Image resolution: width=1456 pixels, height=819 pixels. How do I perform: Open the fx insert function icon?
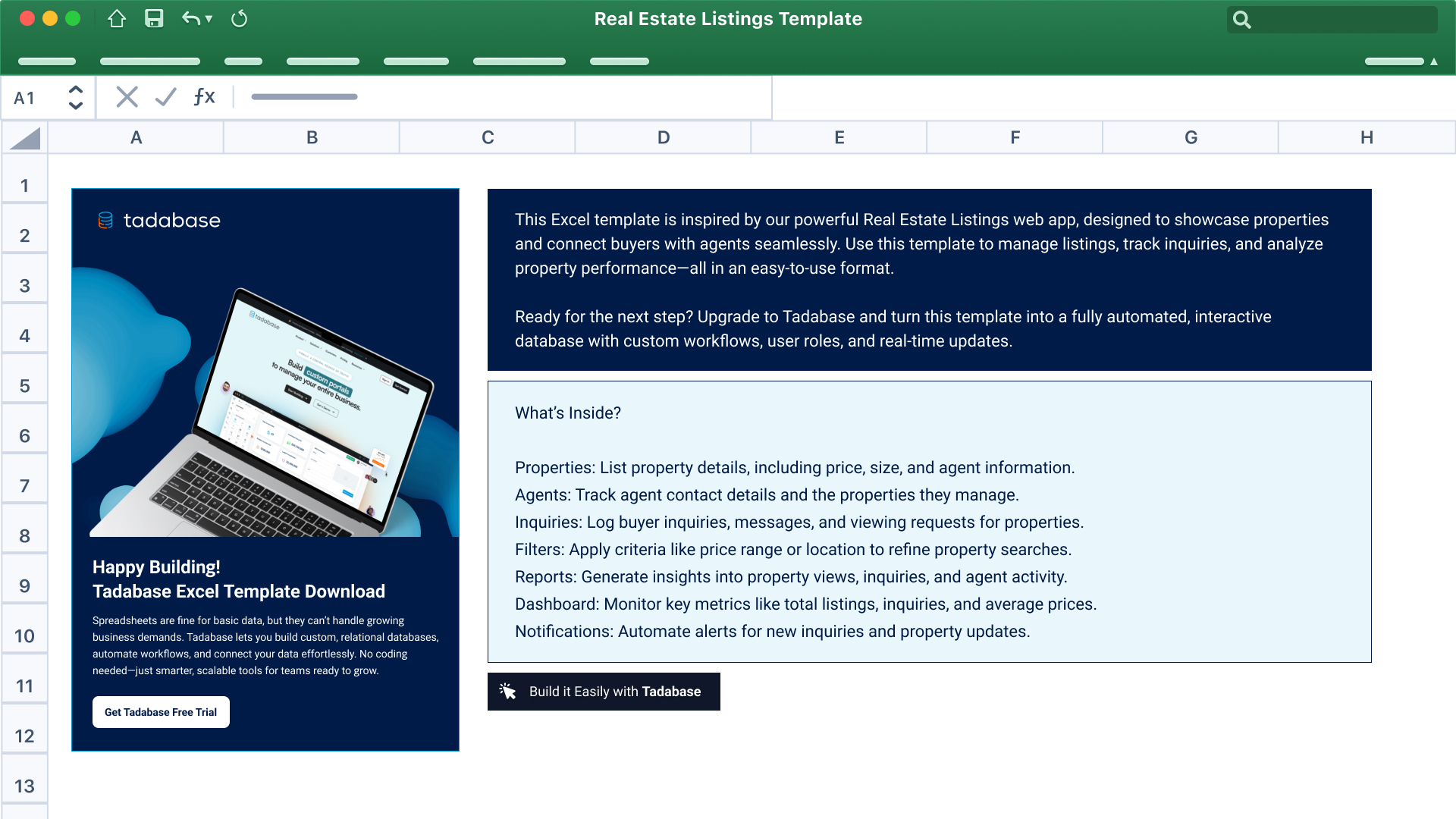click(x=204, y=97)
